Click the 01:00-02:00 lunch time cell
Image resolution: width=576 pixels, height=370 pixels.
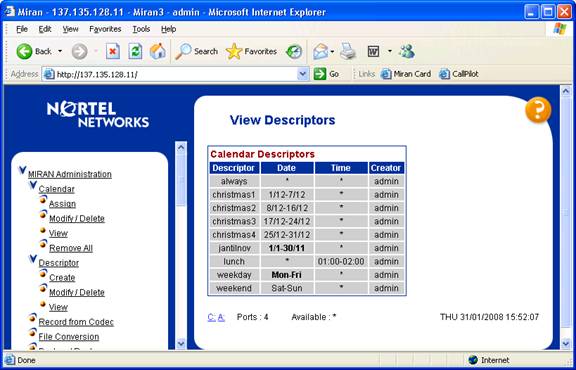341,262
